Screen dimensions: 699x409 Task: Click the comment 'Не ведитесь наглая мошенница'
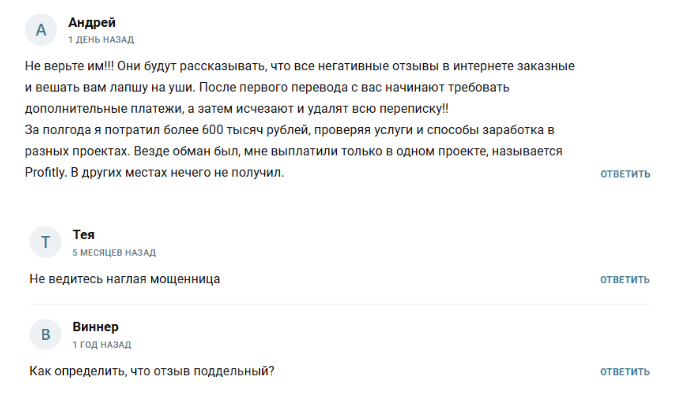click(125, 279)
